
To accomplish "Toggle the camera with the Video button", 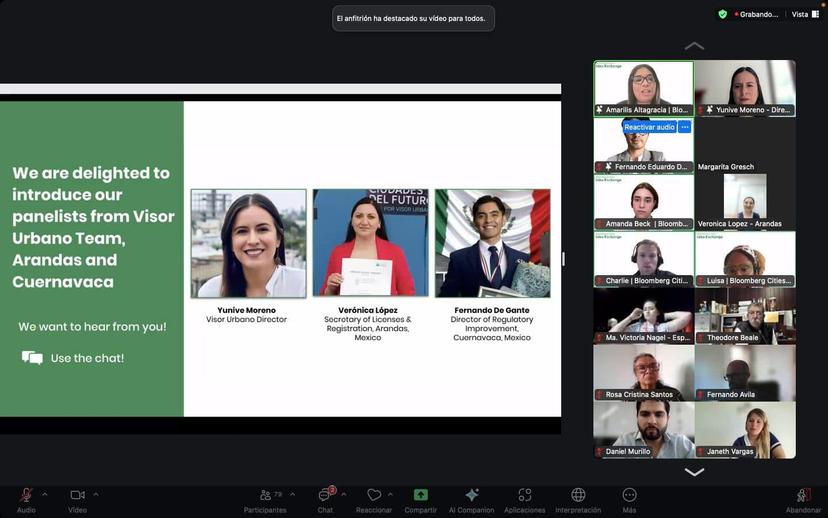I will click(x=77, y=496).
